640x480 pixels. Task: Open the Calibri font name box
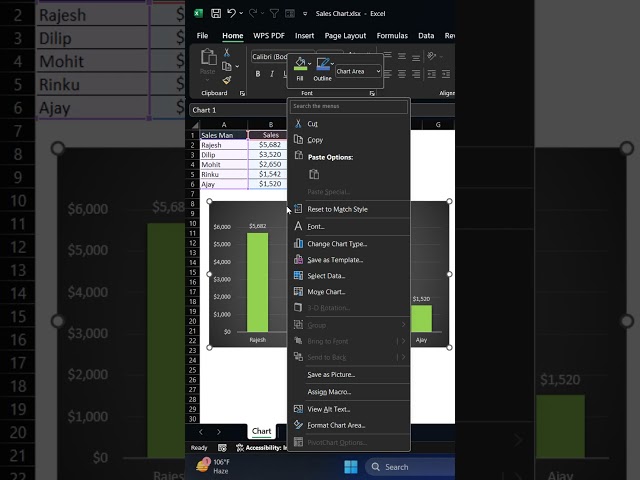point(269,57)
